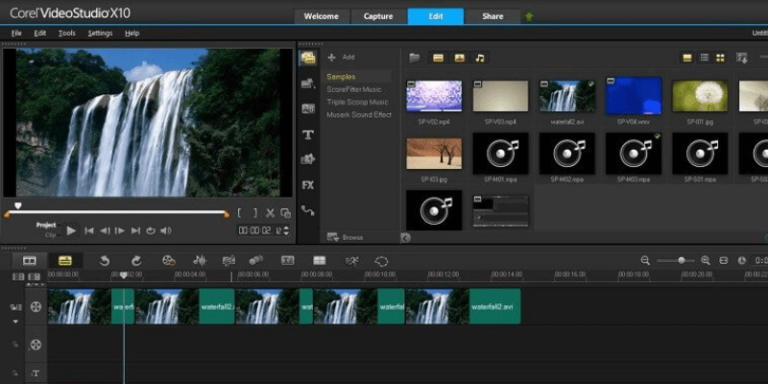The width and height of the screenshot is (768, 384).
Task: Open the Transitions library icon
Action: pos(308,109)
